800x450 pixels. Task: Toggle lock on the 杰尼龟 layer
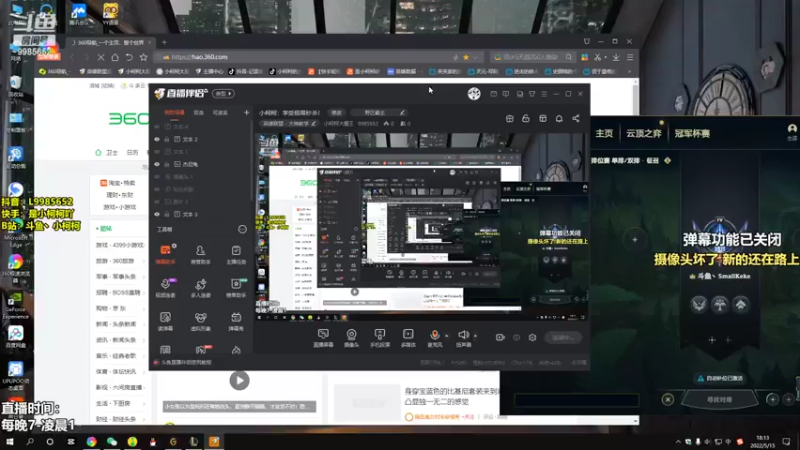(167, 164)
